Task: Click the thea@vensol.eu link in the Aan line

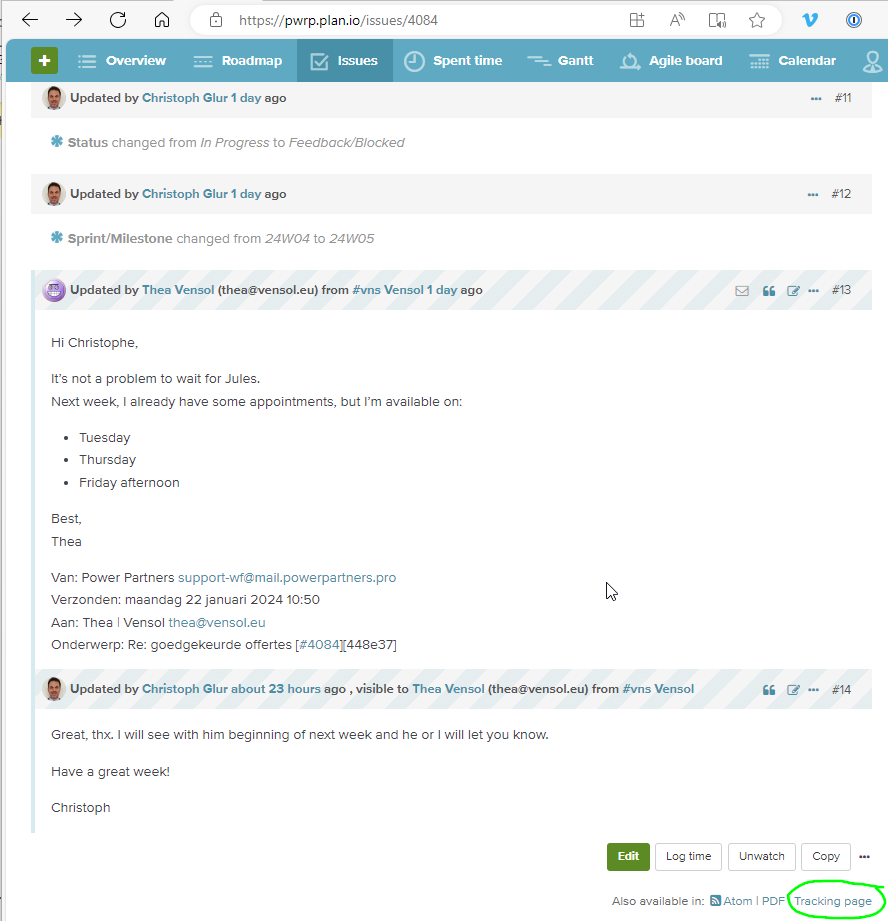Action: tap(217, 623)
